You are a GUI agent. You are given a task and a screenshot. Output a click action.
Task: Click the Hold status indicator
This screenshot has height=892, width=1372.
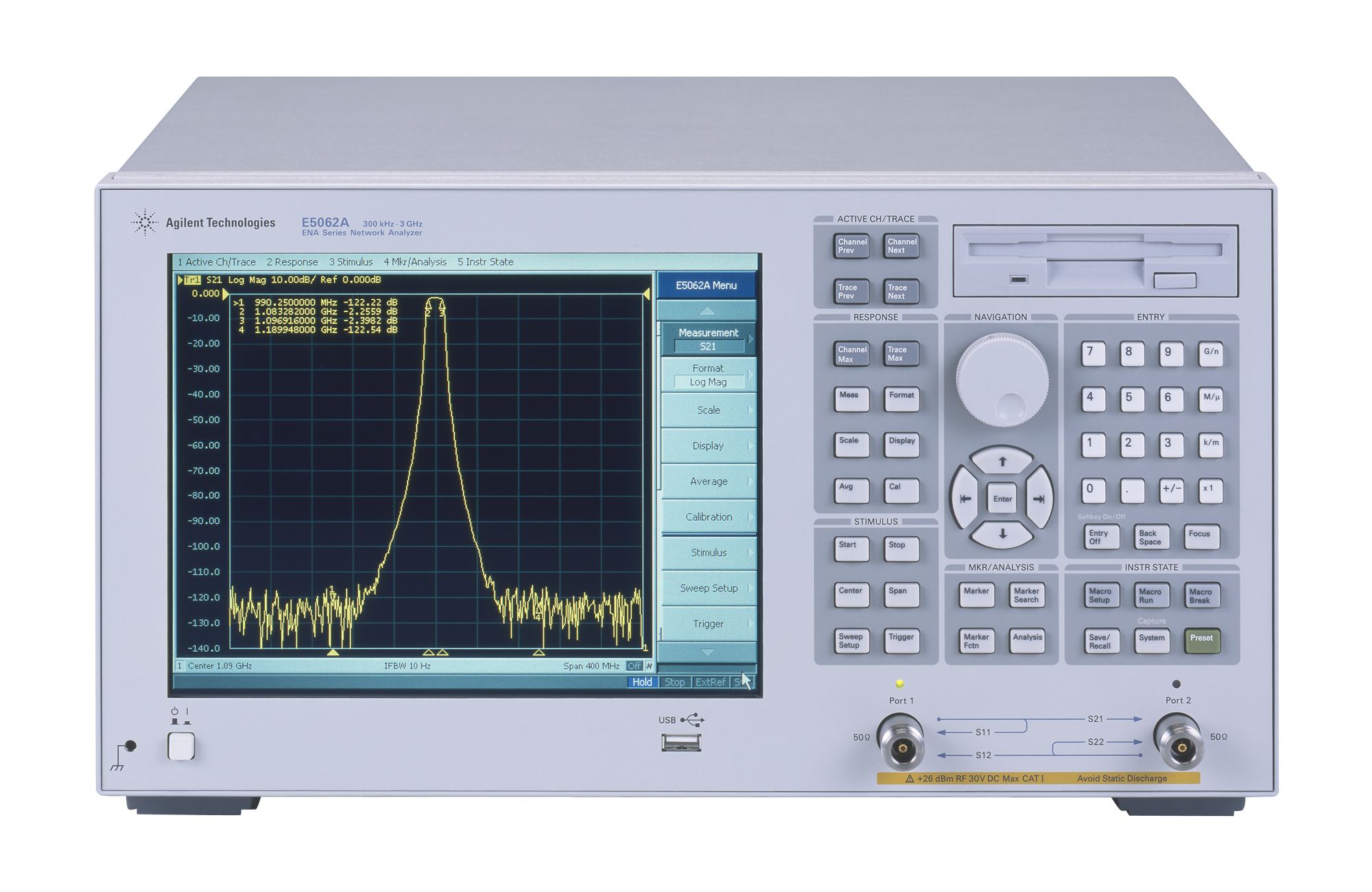642,682
